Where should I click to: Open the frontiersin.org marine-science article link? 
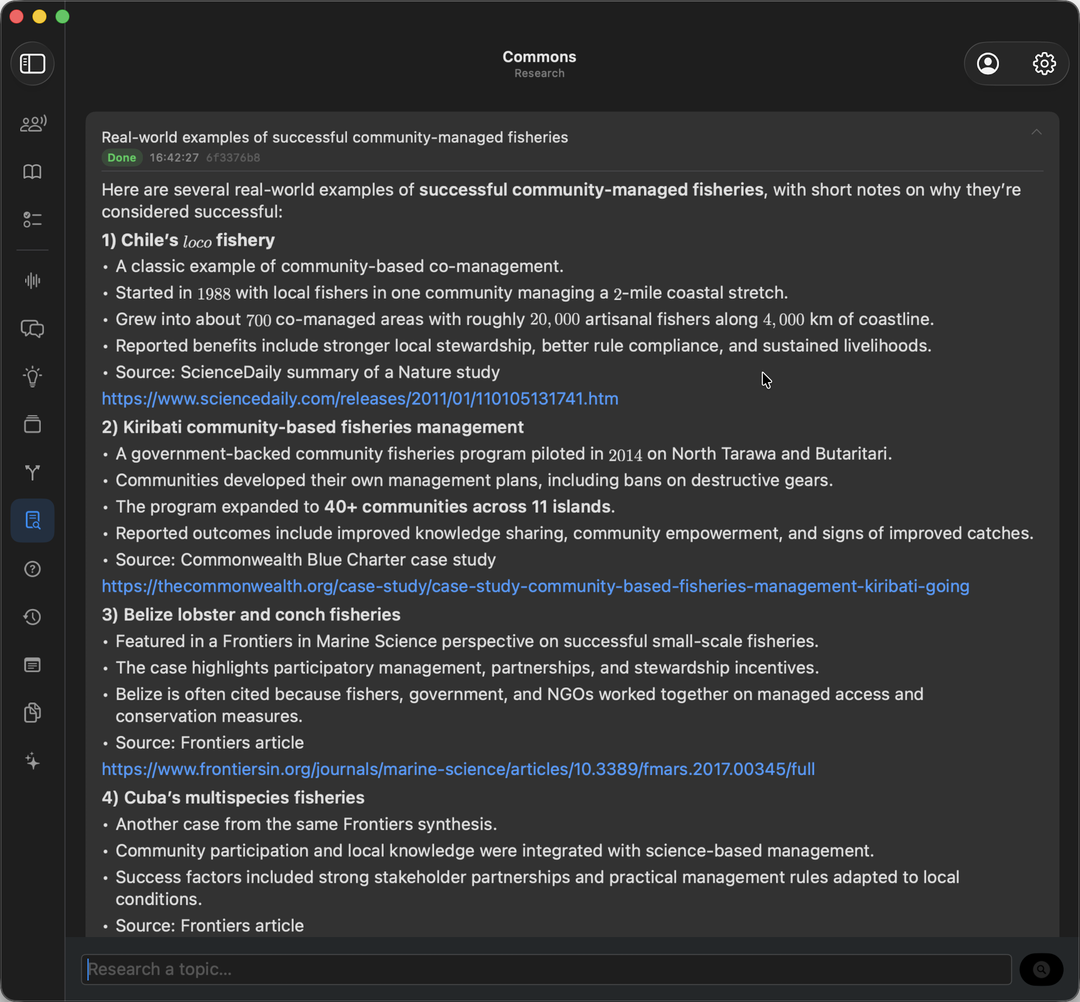pos(458,769)
